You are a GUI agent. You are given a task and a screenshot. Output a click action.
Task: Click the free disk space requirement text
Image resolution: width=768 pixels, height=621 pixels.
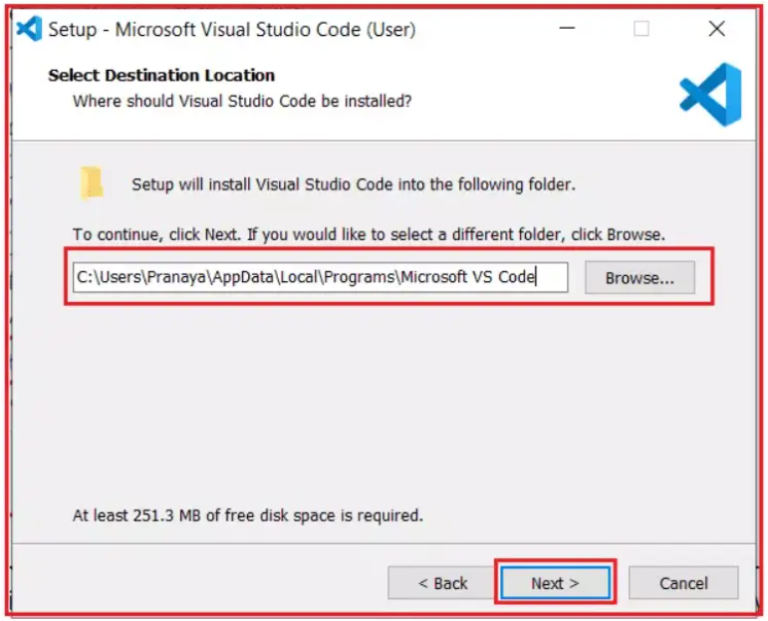[x=247, y=516]
